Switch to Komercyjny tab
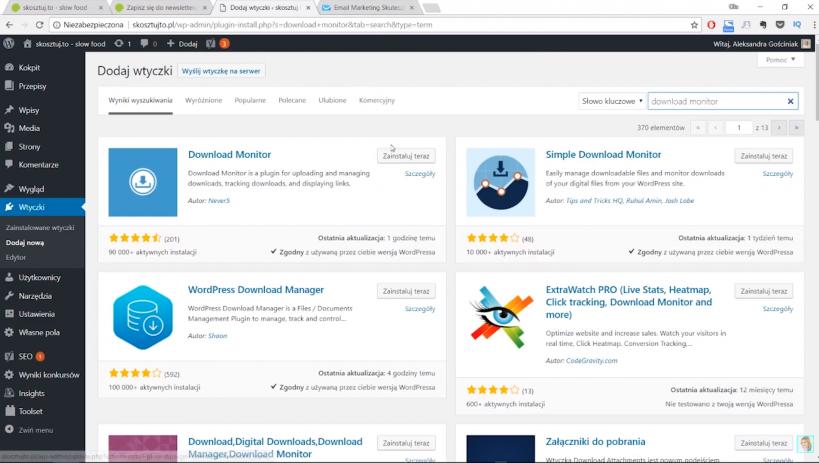This screenshot has width=819, height=463. point(377,100)
